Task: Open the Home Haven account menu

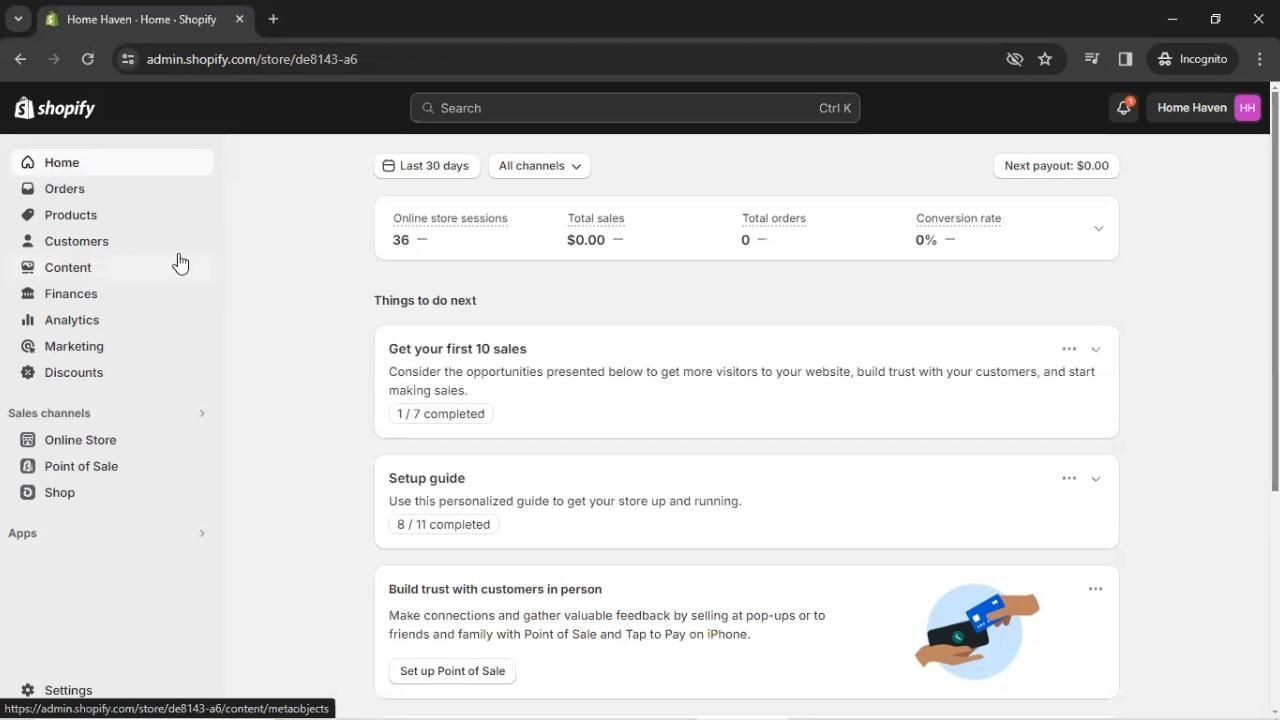Action: click(1207, 108)
